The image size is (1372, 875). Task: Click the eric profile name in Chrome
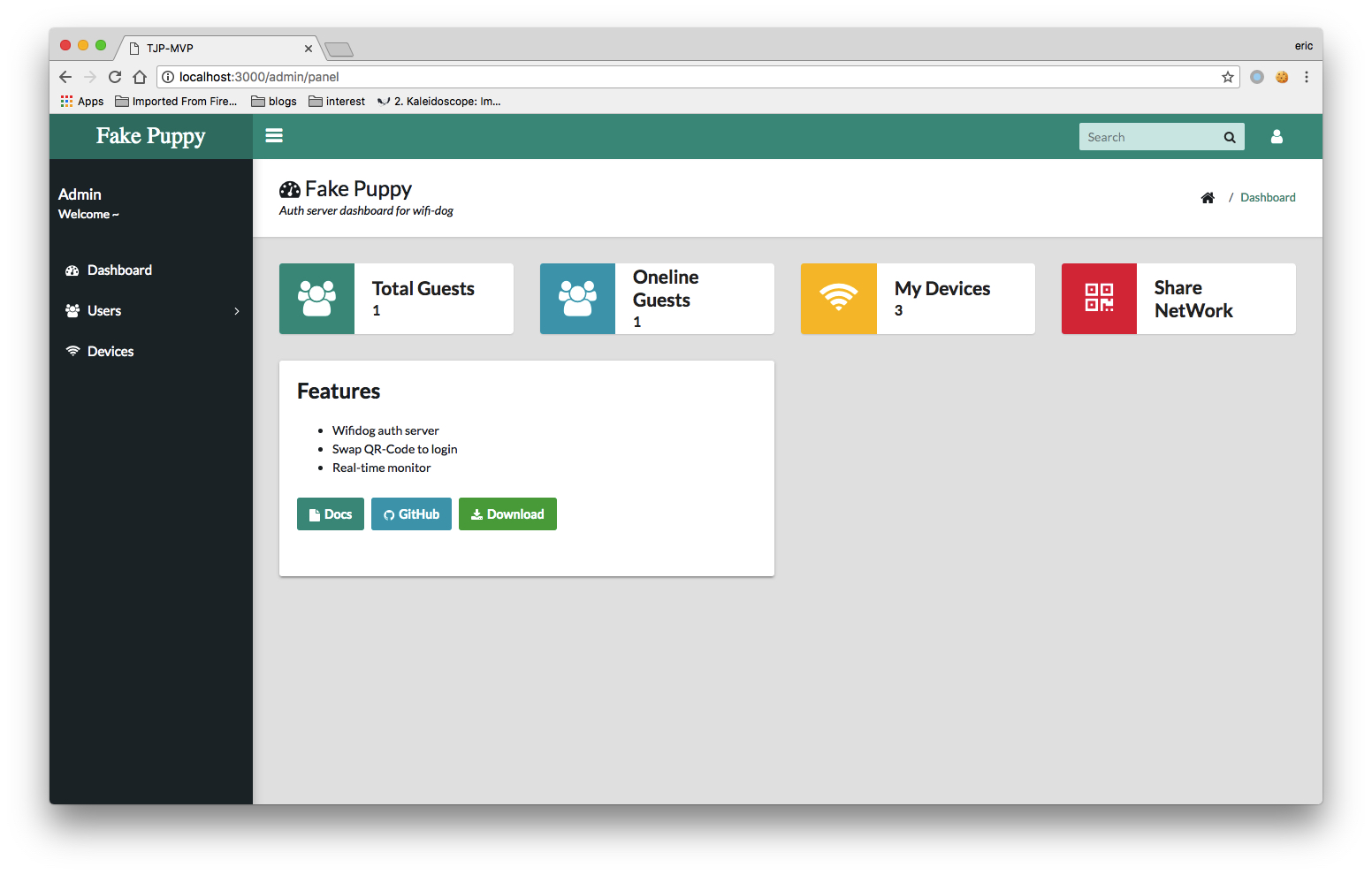[1304, 46]
